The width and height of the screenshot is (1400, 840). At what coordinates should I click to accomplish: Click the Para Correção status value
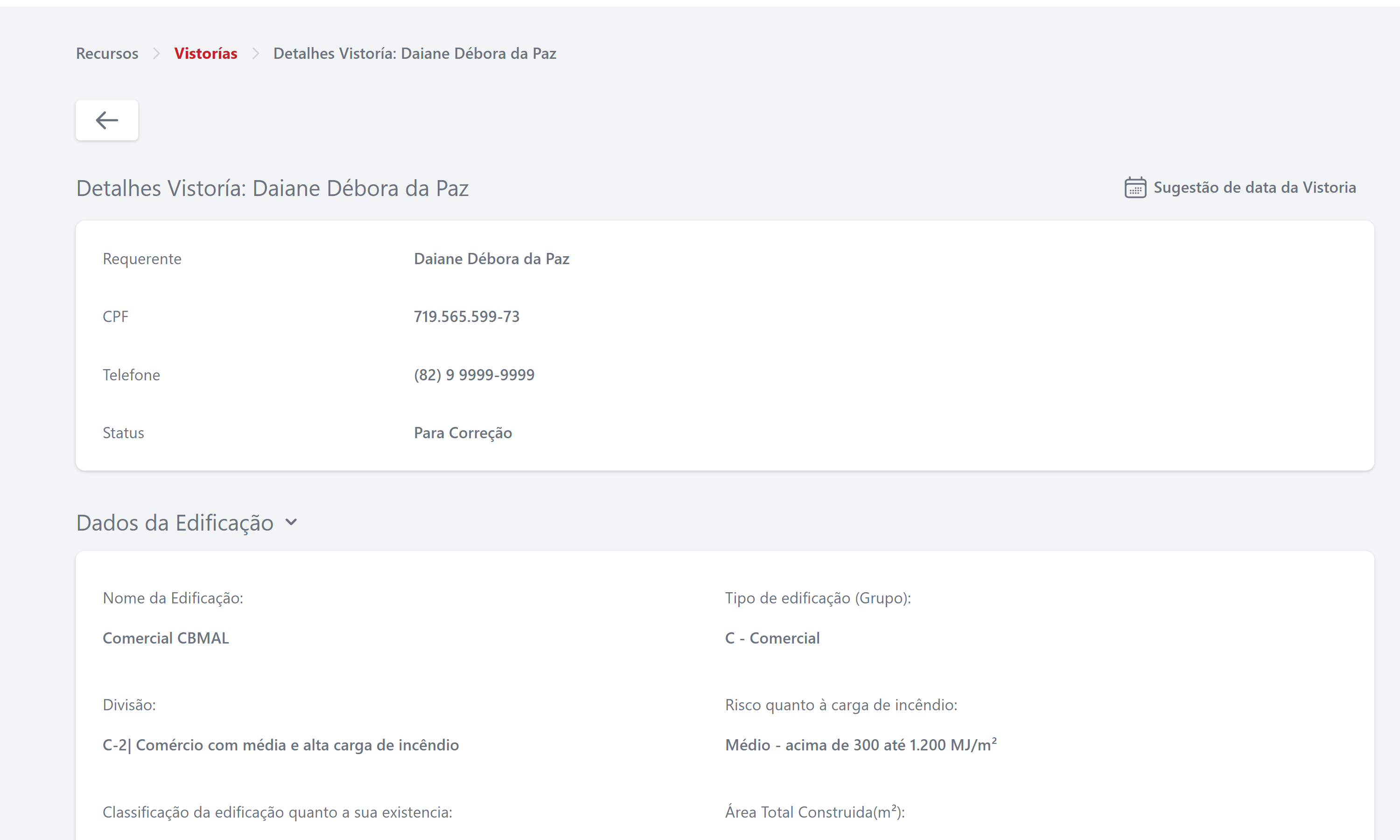(462, 433)
